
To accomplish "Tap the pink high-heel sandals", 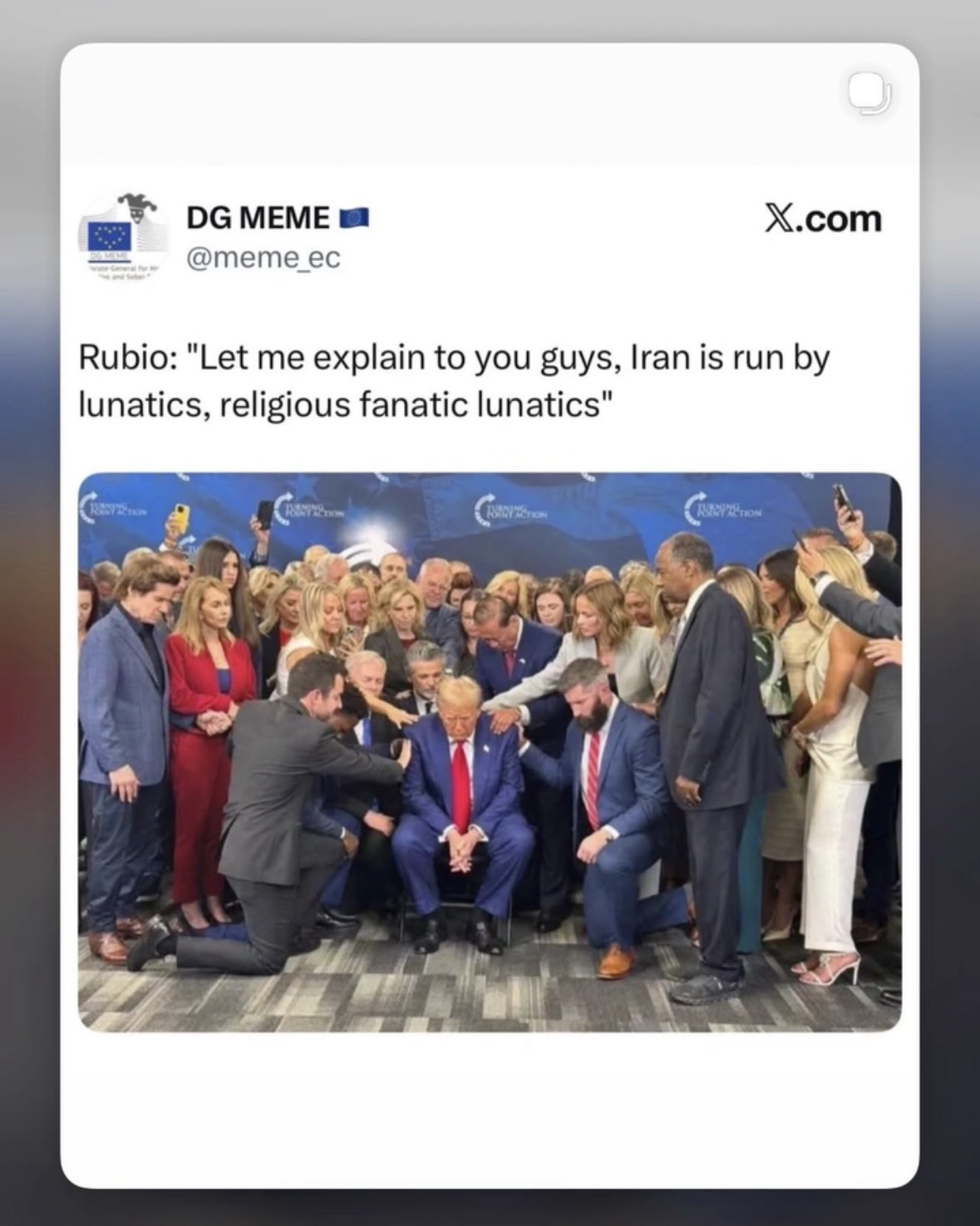I will (829, 968).
